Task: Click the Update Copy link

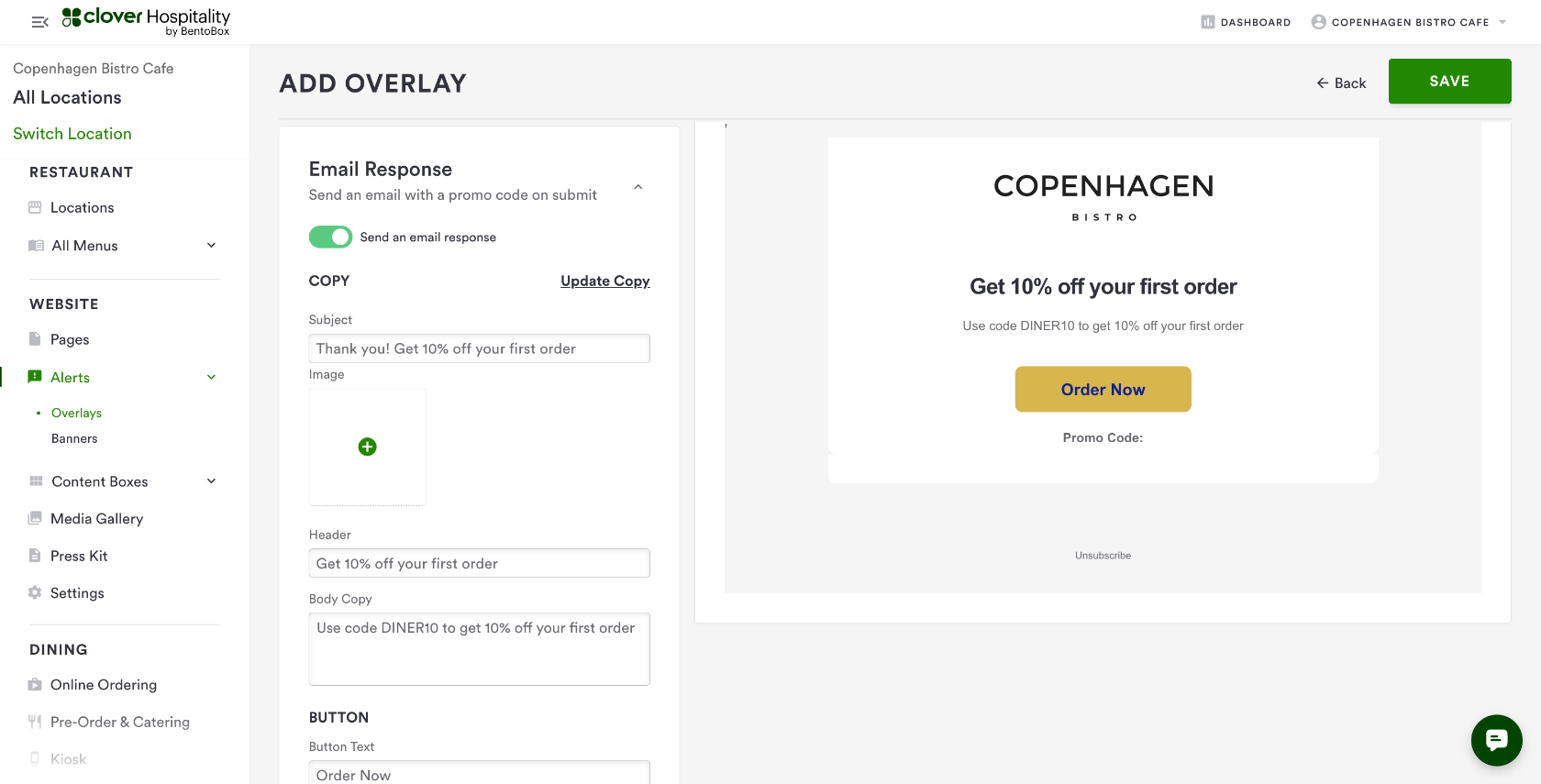Action: click(x=604, y=281)
